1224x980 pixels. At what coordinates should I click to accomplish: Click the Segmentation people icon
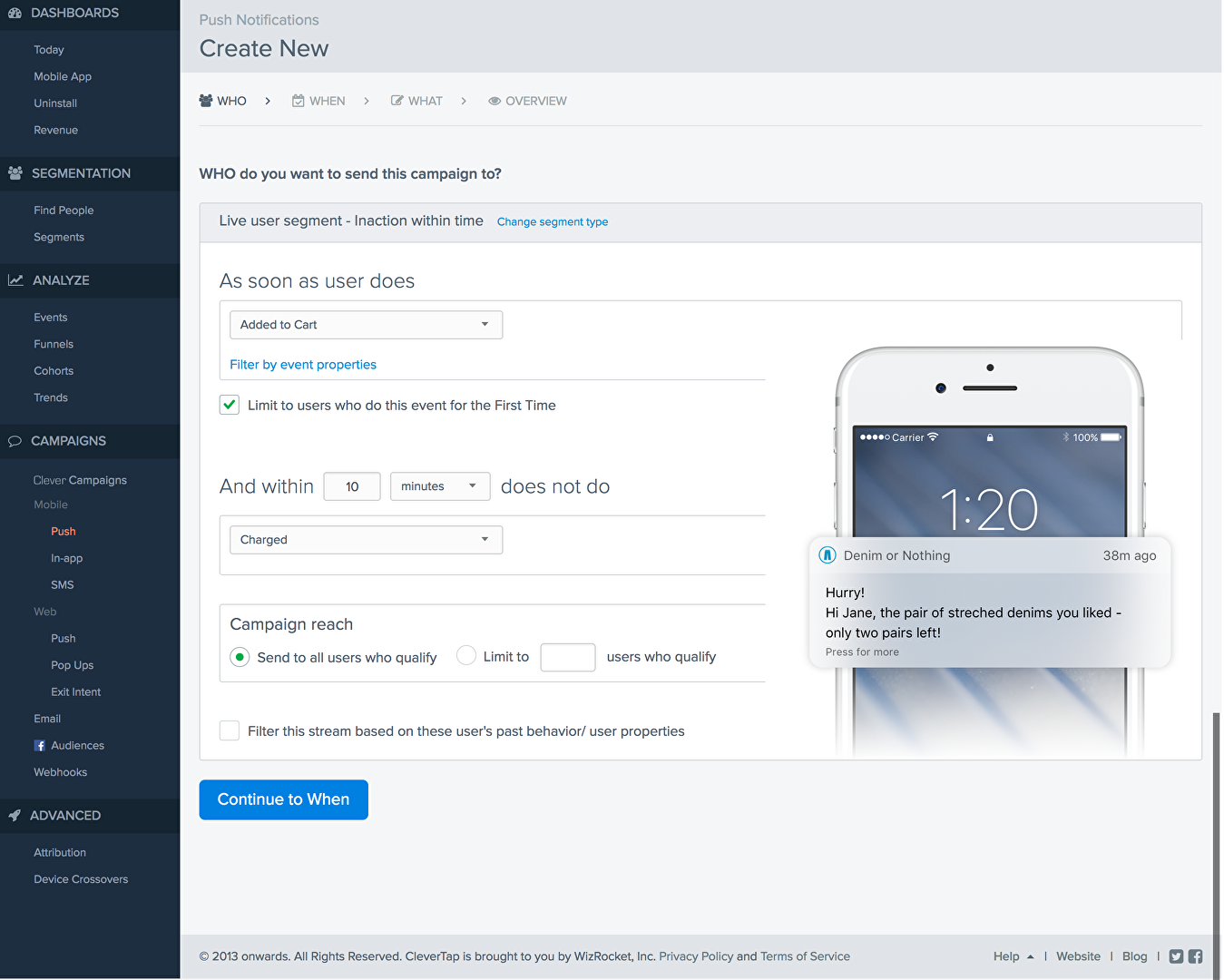(15, 172)
